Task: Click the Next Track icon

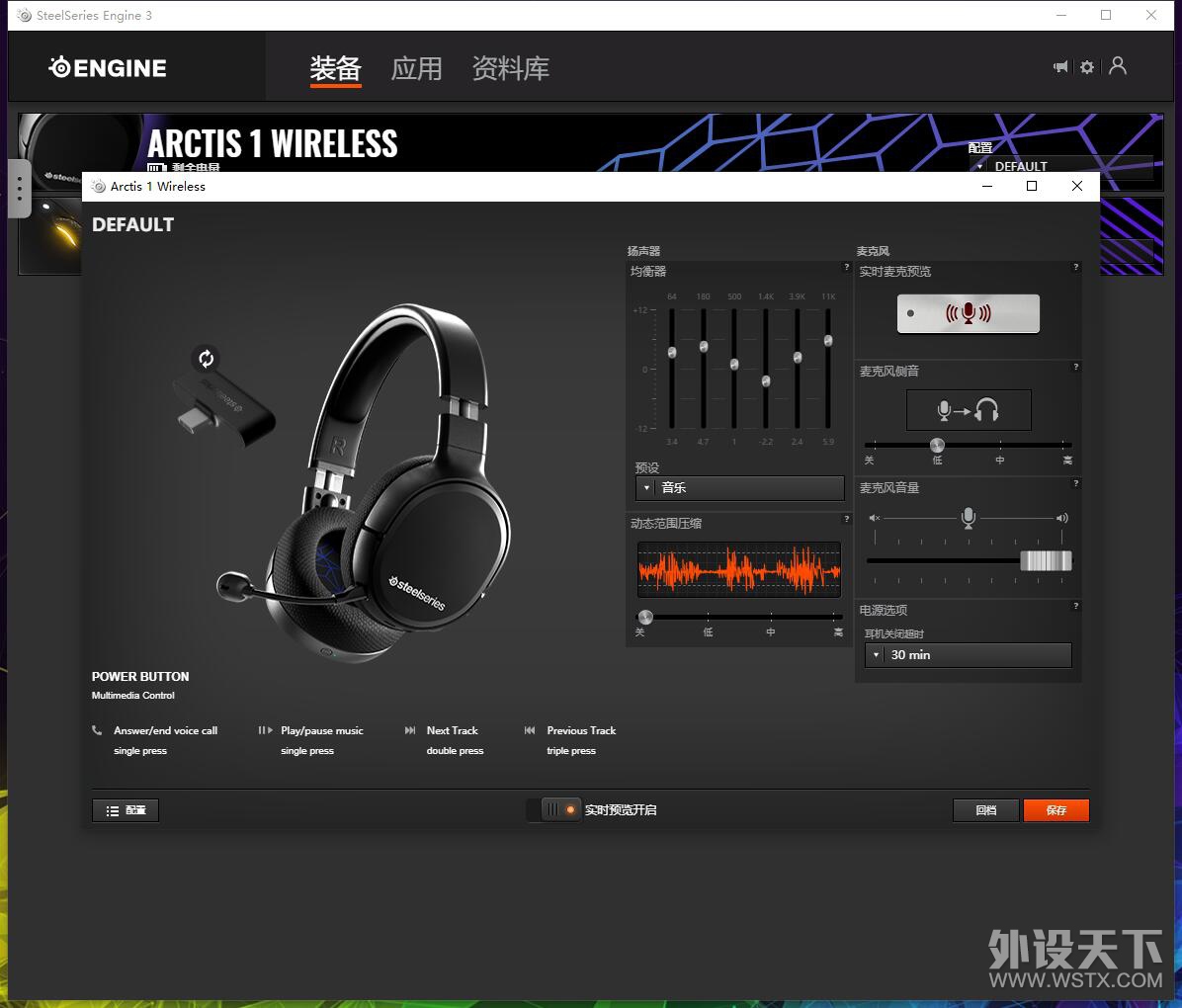Action: (x=410, y=729)
